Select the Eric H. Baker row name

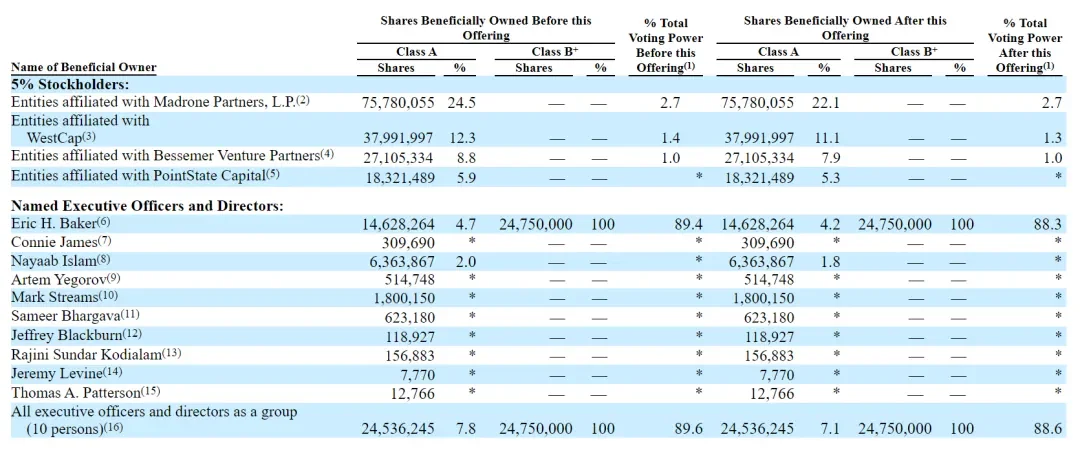54,223
